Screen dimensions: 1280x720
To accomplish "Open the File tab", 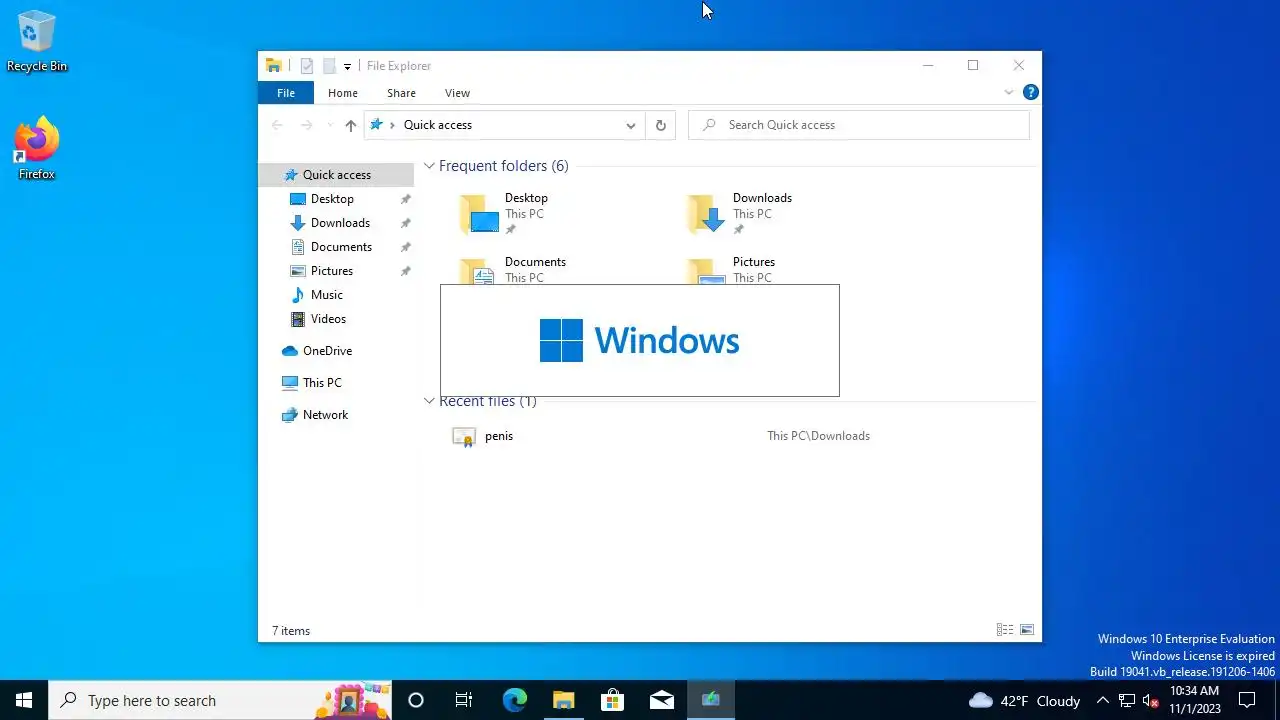I will coord(286,93).
